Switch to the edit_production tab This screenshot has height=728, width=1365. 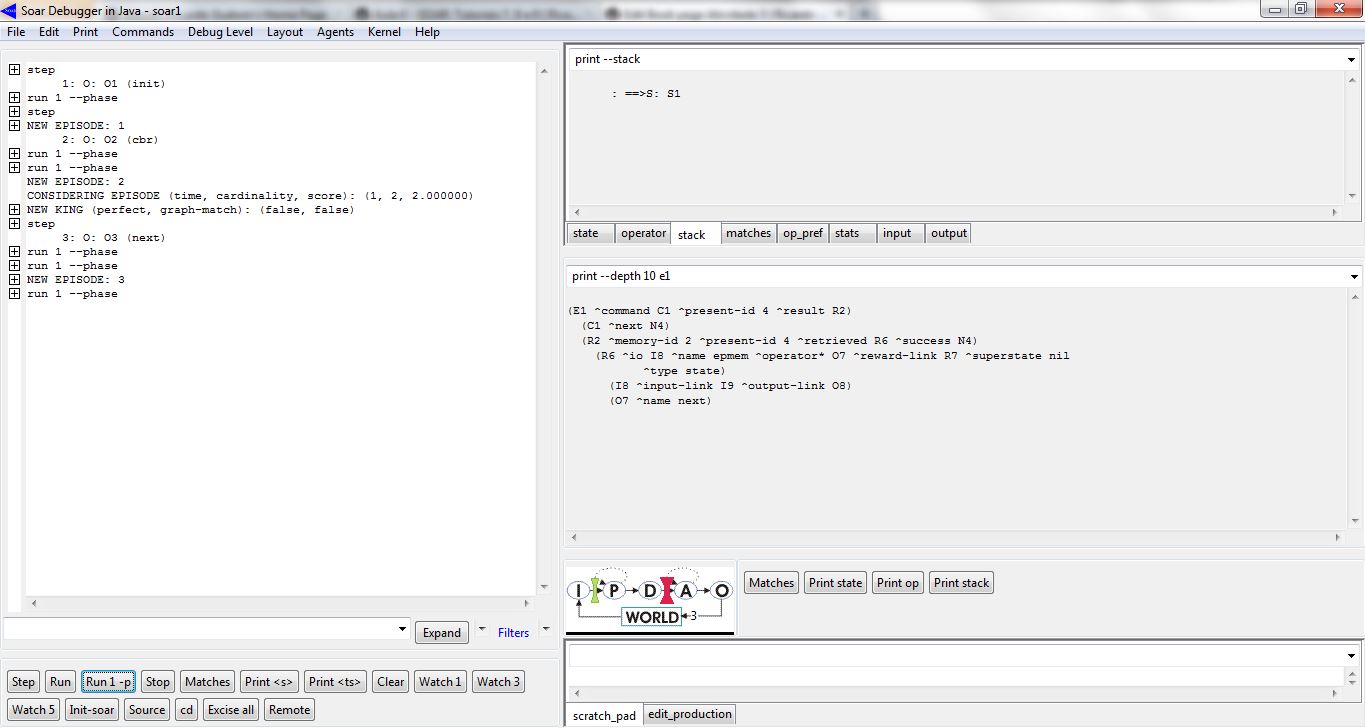coord(690,714)
